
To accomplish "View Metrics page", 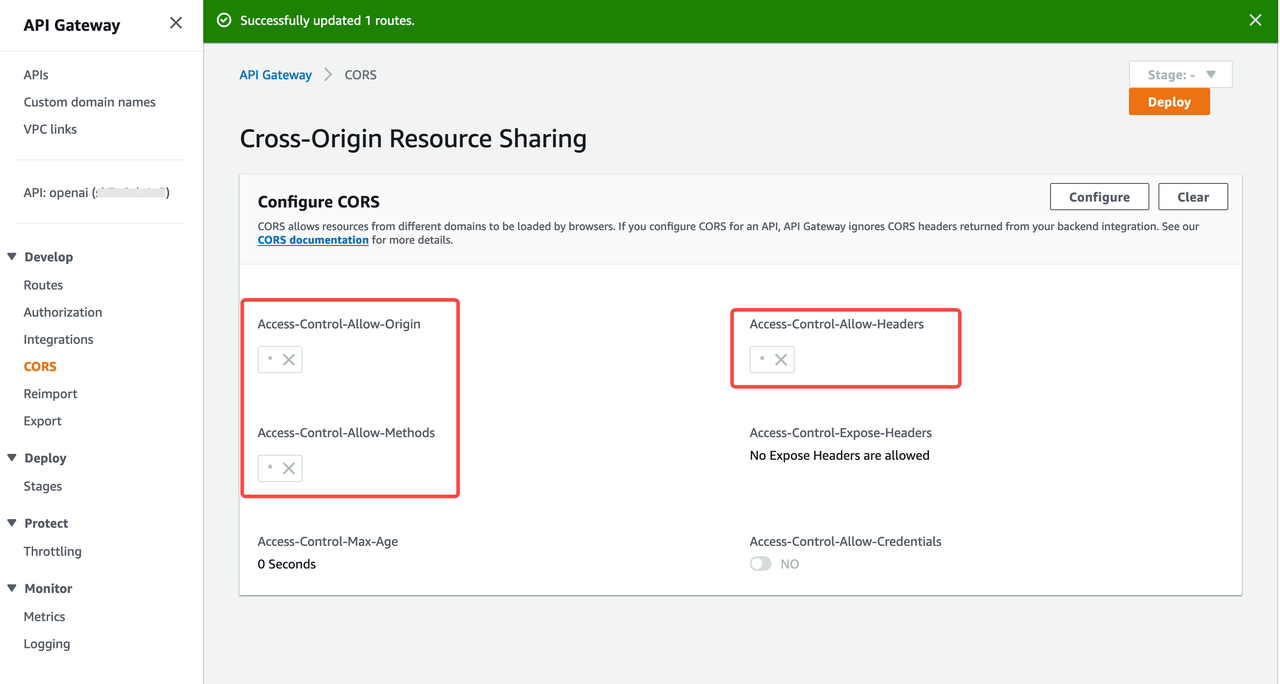I will (44, 617).
